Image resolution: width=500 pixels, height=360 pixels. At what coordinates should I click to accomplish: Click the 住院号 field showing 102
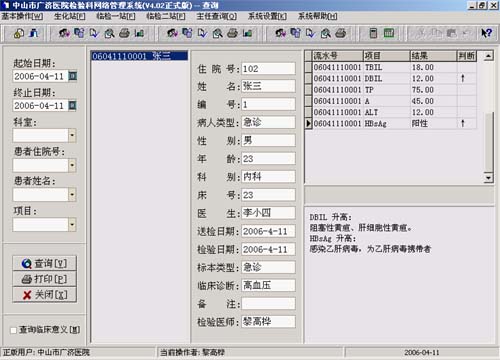click(x=268, y=69)
